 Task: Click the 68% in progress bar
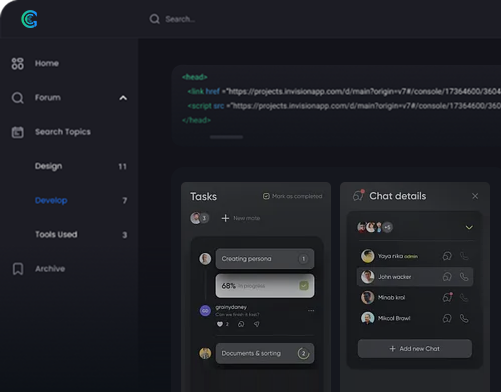click(x=265, y=286)
